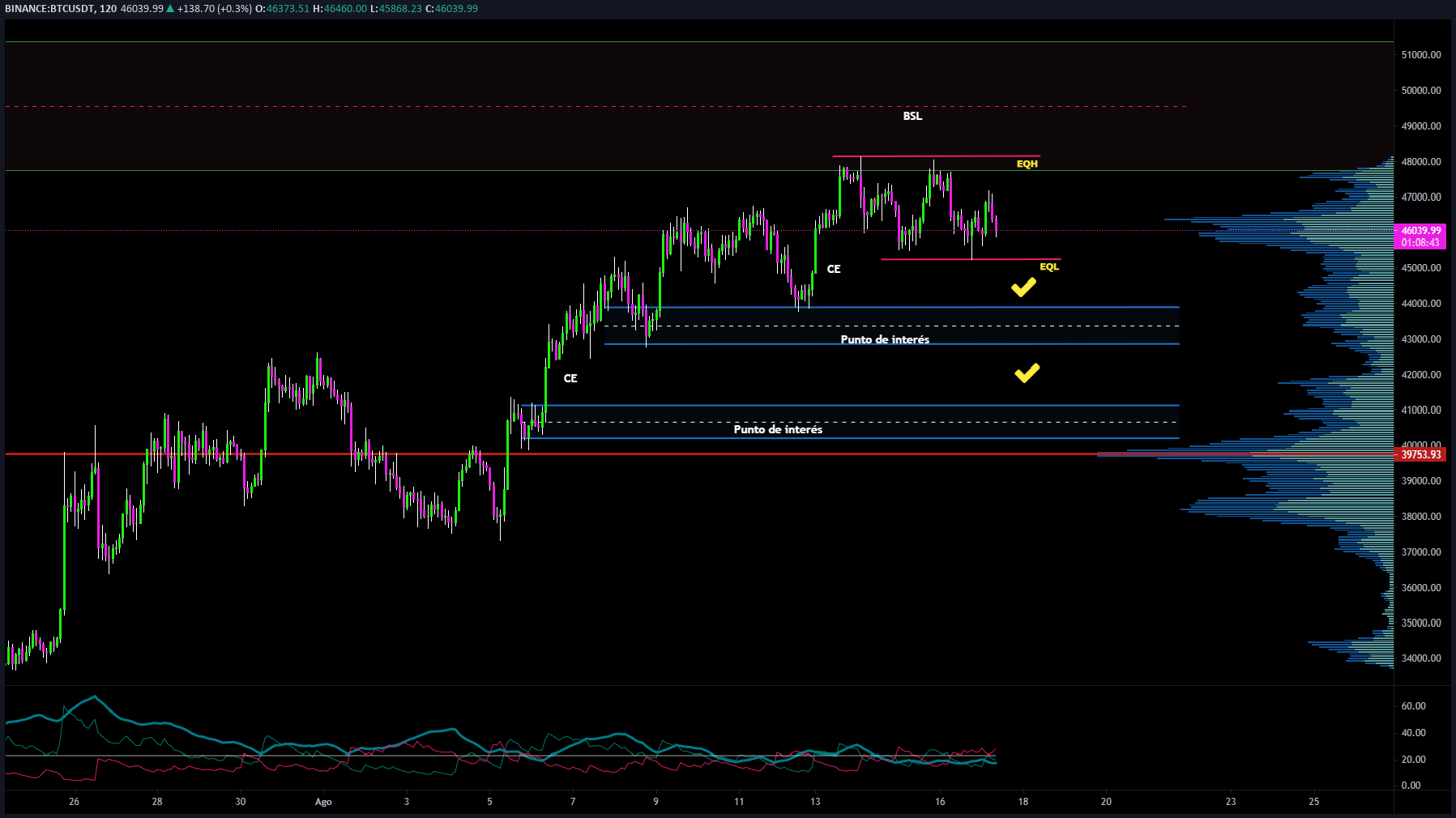Click the 60.00 indicator scale value
The width and height of the screenshot is (1456, 818).
1413,706
